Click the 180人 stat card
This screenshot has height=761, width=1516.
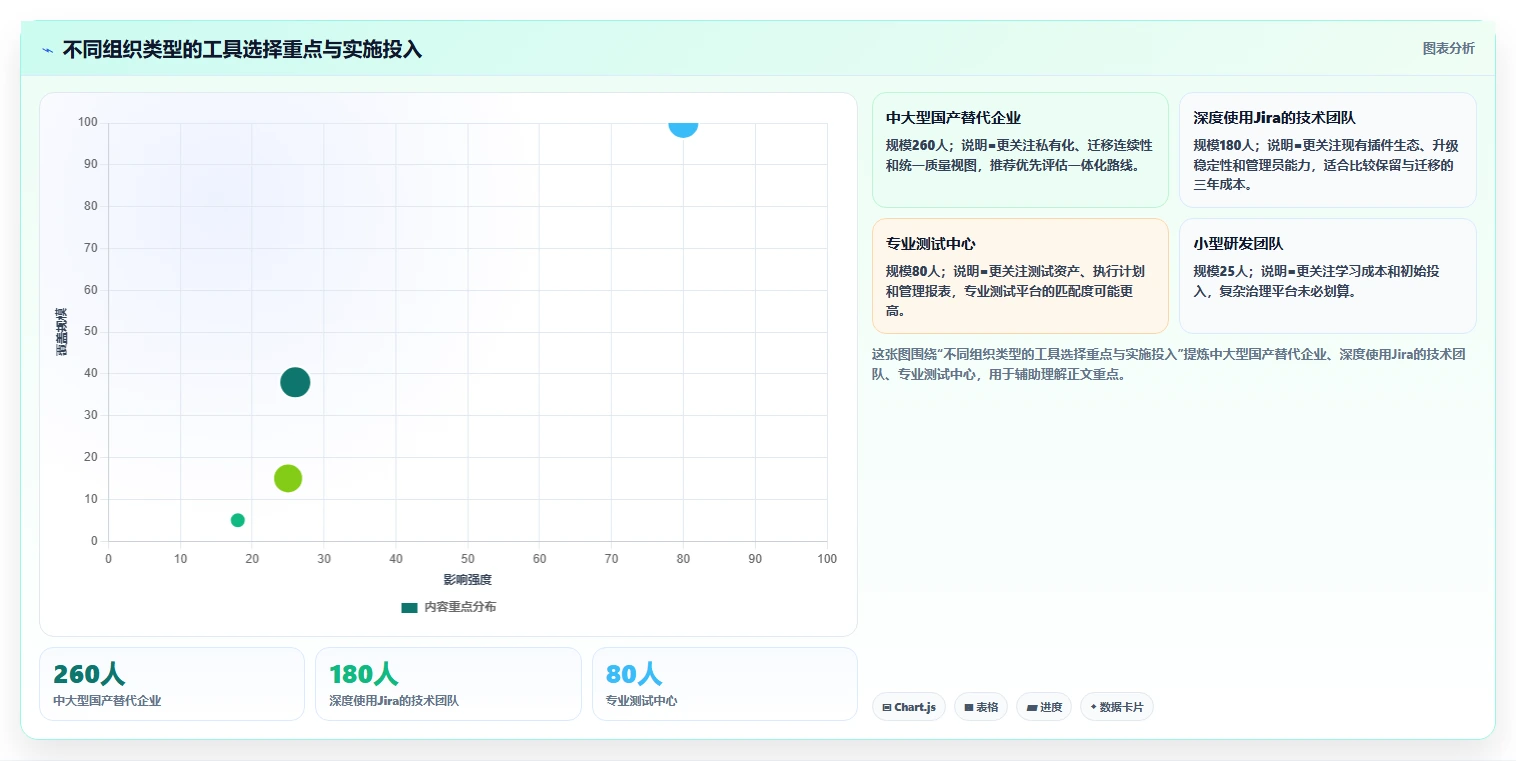pos(448,684)
